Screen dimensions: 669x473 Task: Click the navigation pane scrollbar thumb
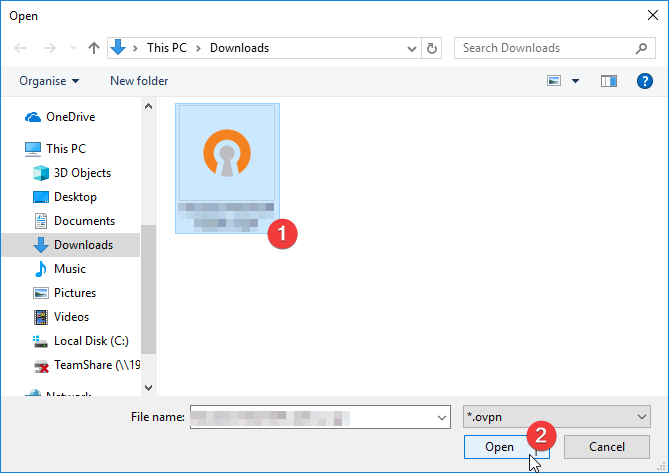pos(148,289)
